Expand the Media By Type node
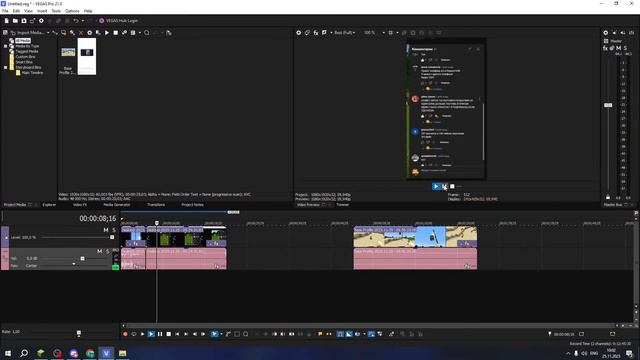The image size is (640, 360). [6, 46]
